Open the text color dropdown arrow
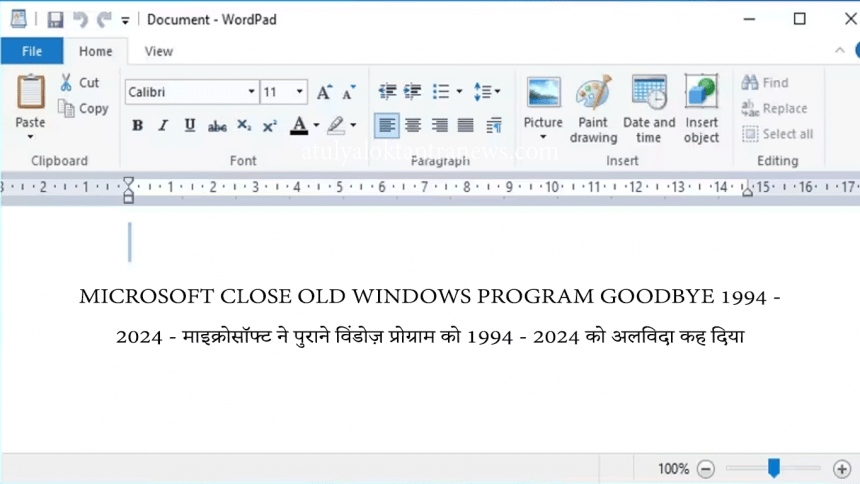 (316, 126)
